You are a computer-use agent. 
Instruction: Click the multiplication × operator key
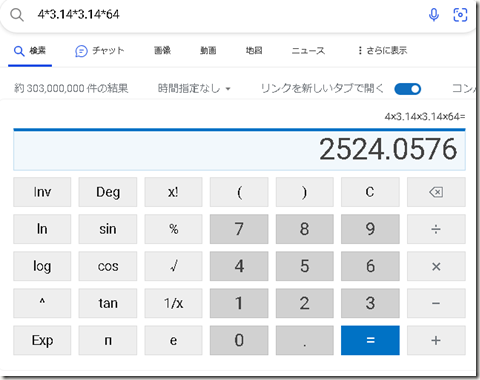(436, 266)
